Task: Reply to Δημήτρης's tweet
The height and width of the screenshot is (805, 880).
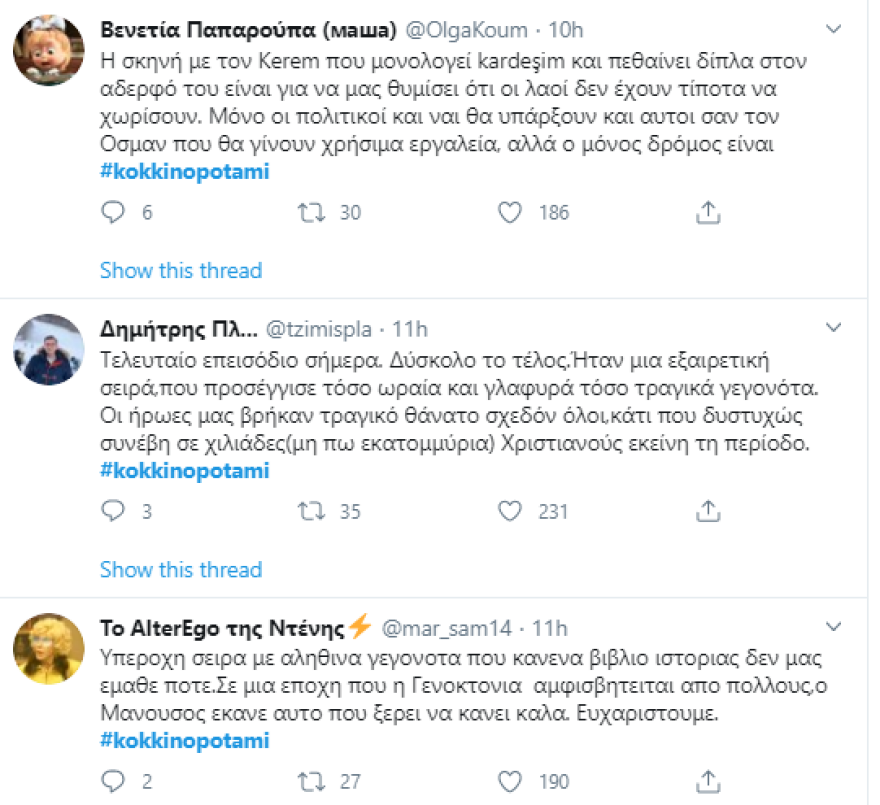Action: [x=112, y=512]
